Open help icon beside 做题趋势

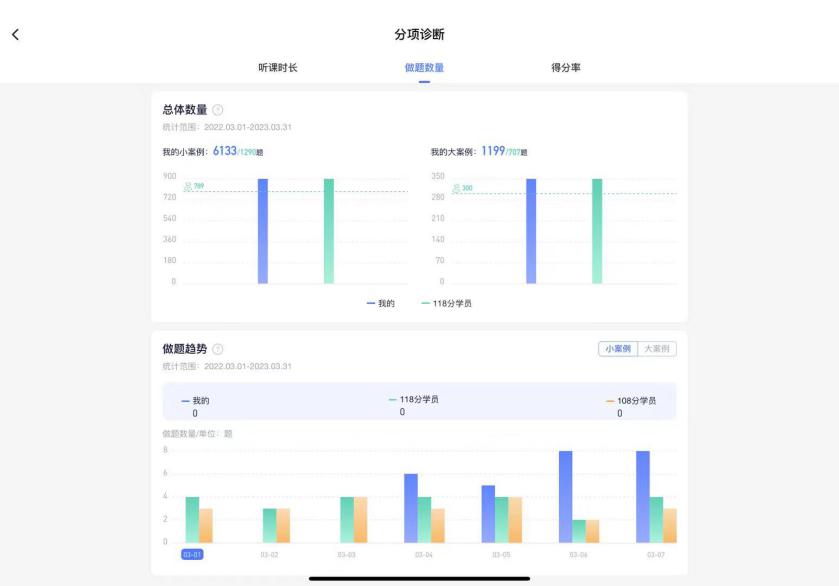click(217, 349)
